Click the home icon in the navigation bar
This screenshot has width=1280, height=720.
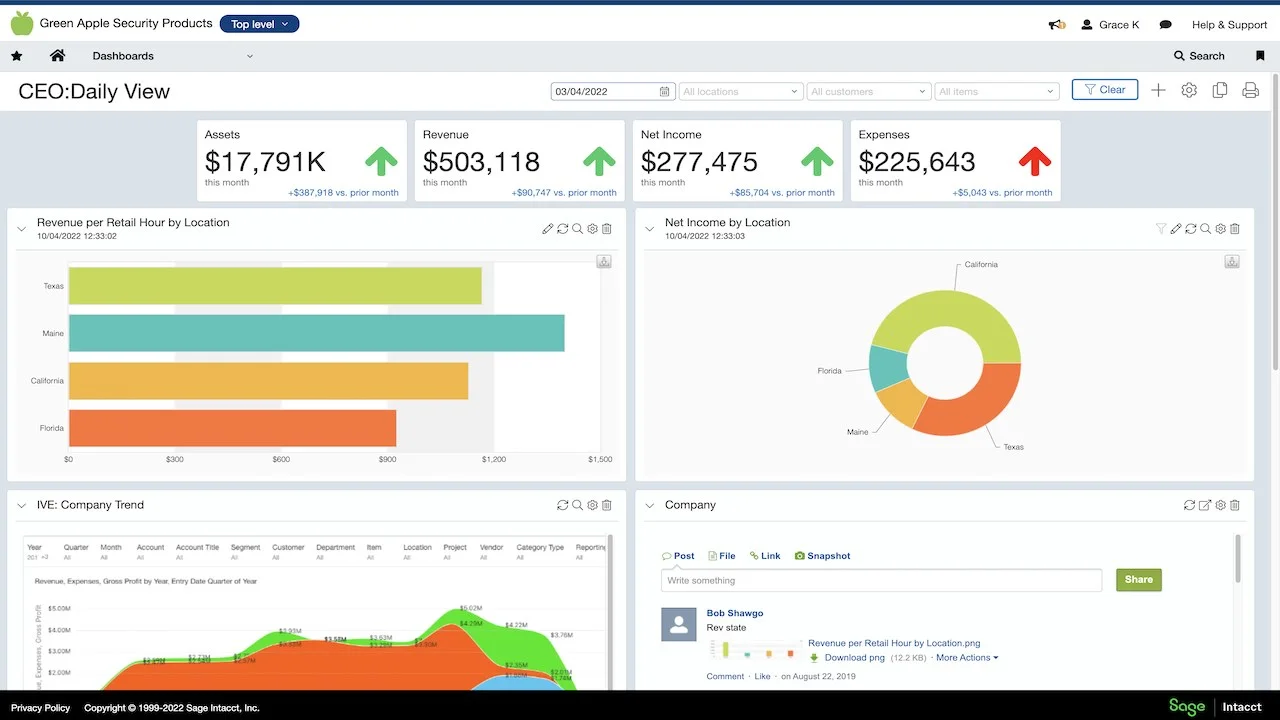pos(57,56)
